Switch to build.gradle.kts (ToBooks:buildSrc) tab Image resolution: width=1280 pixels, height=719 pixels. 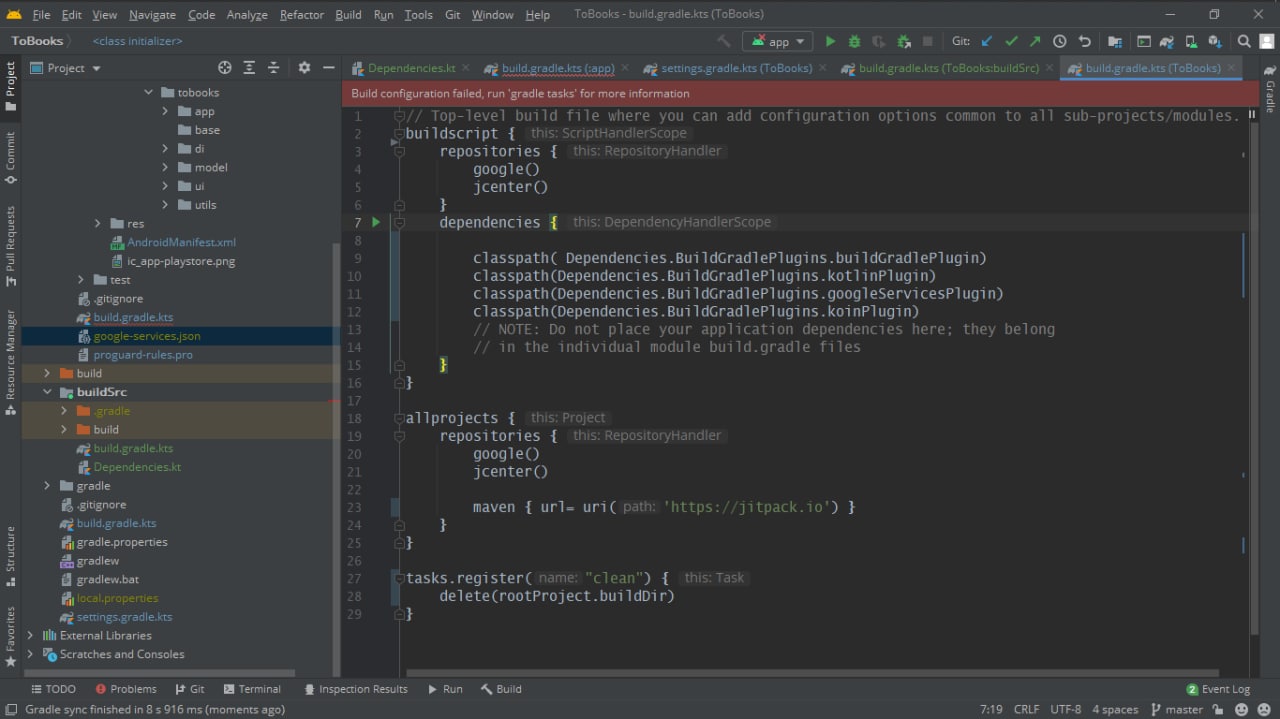[x=949, y=68]
